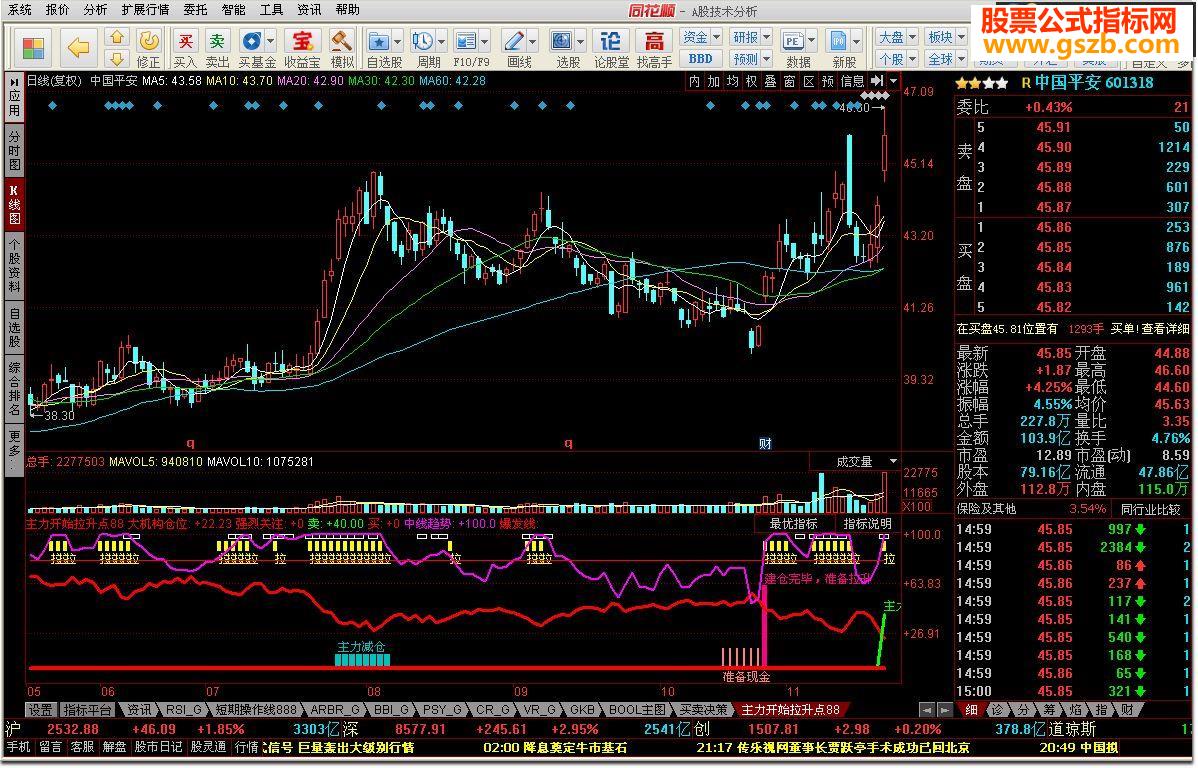
Task: Click the 设置 button below the chart
Action: tap(41, 710)
